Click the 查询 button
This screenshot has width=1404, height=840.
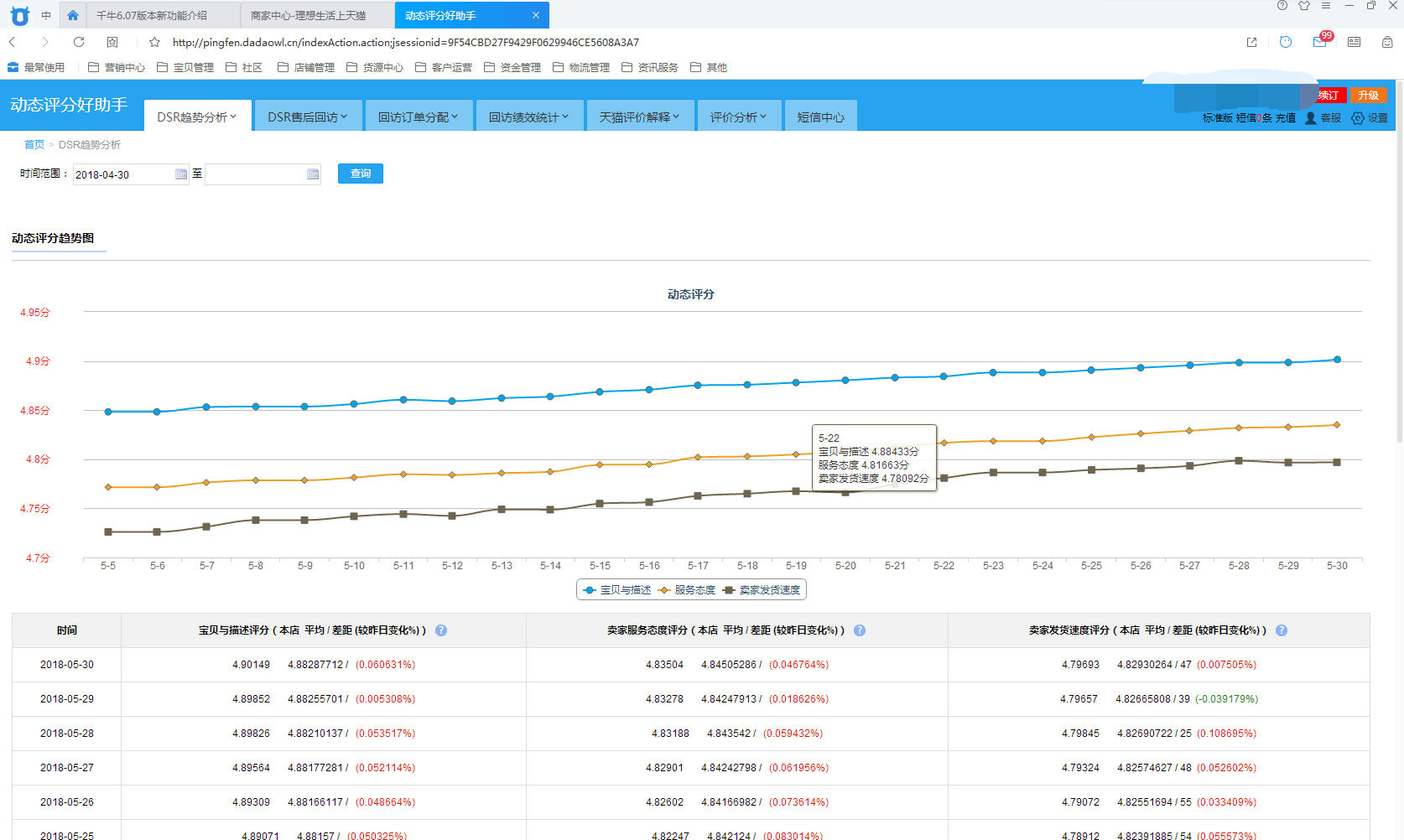pyautogui.click(x=361, y=174)
